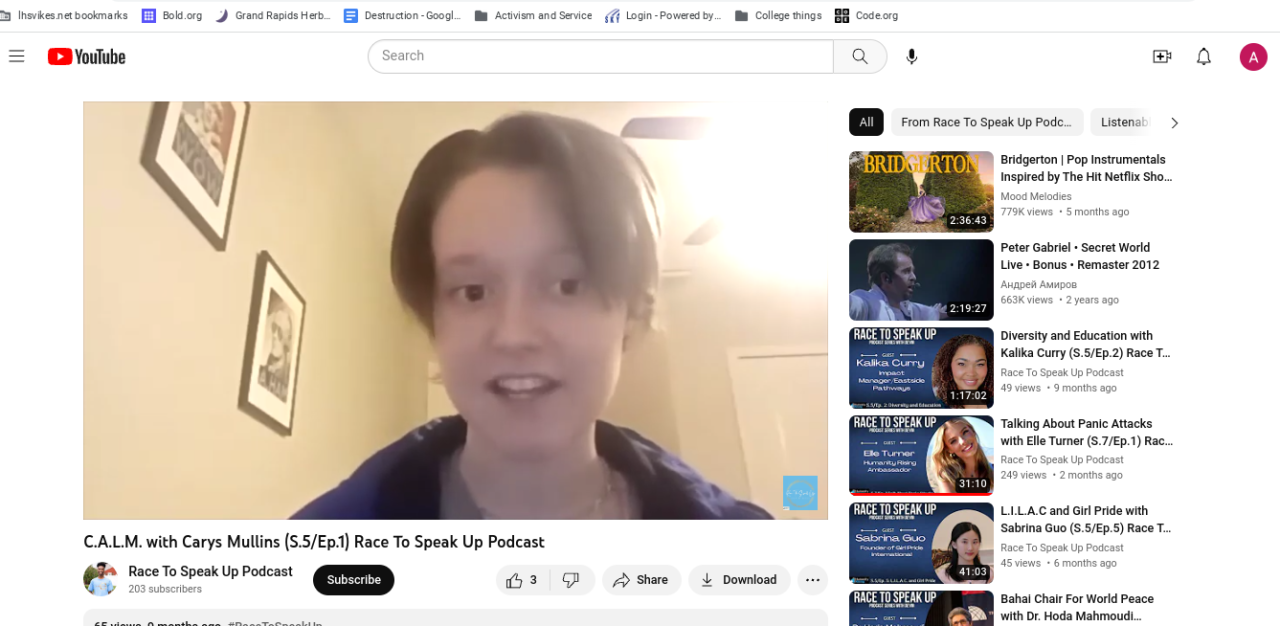The height and width of the screenshot is (626, 1280).
Task: Expand the College things bookmarks folder
Action: [x=777, y=15]
